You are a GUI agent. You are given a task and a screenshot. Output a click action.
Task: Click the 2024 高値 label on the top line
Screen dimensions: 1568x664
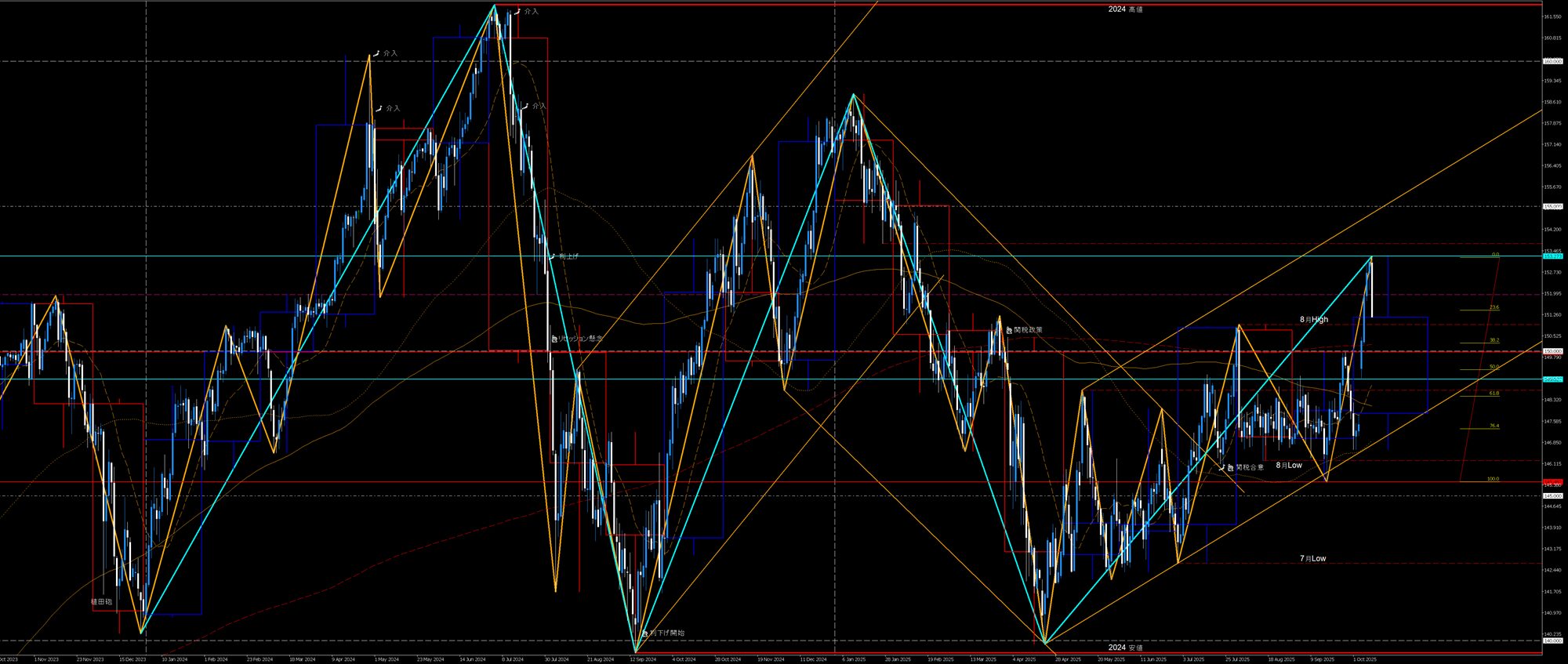tap(1124, 9)
